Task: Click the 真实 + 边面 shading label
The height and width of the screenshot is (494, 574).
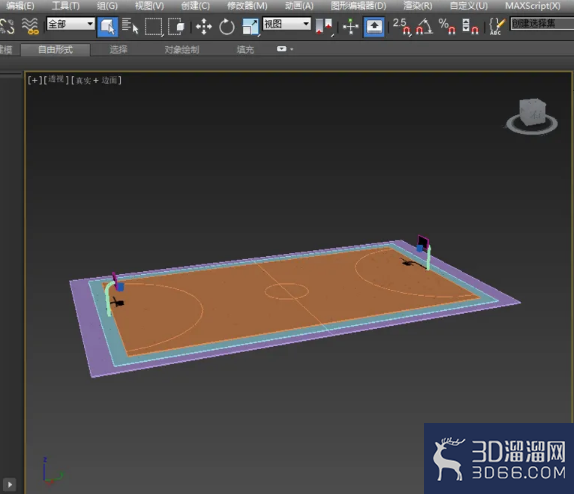Action: (96, 80)
